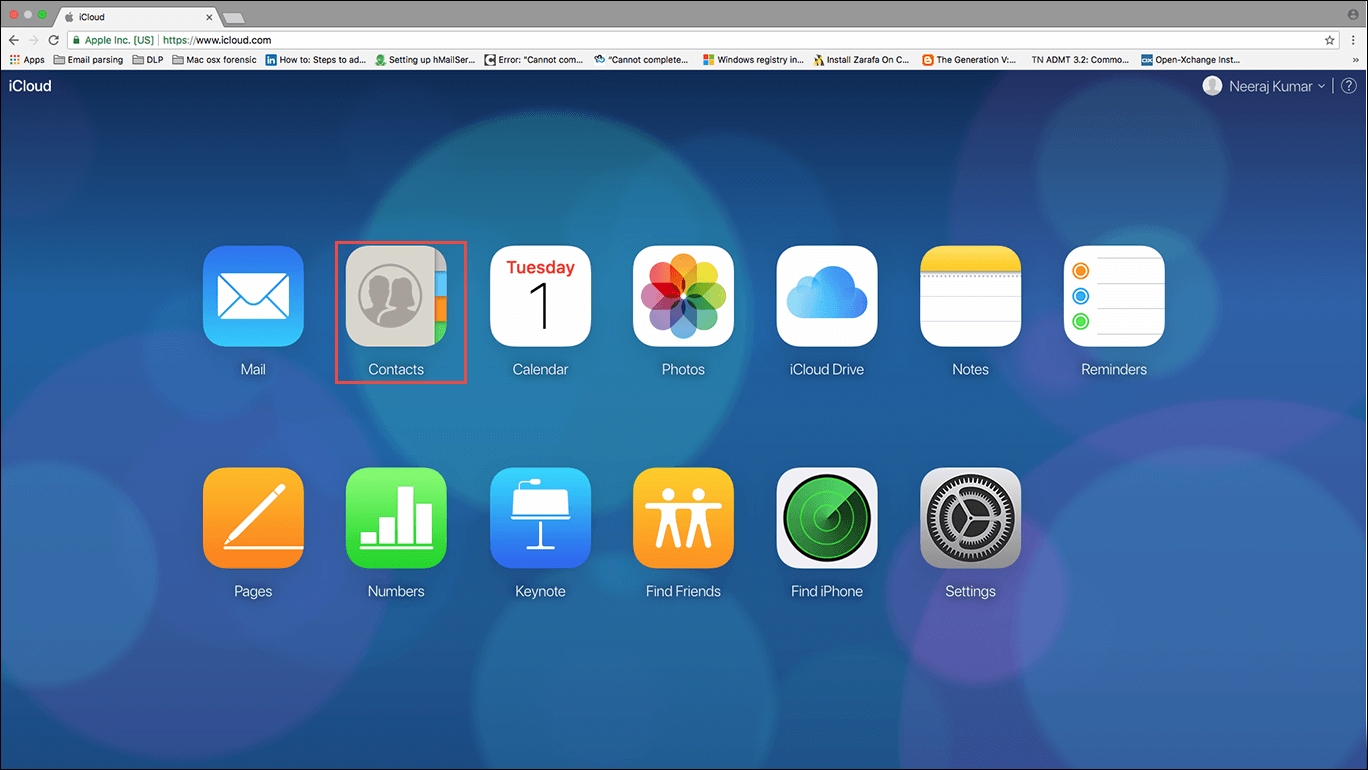Click the Keynote label text
The width and height of the screenshot is (1368, 770).
pyautogui.click(x=540, y=592)
